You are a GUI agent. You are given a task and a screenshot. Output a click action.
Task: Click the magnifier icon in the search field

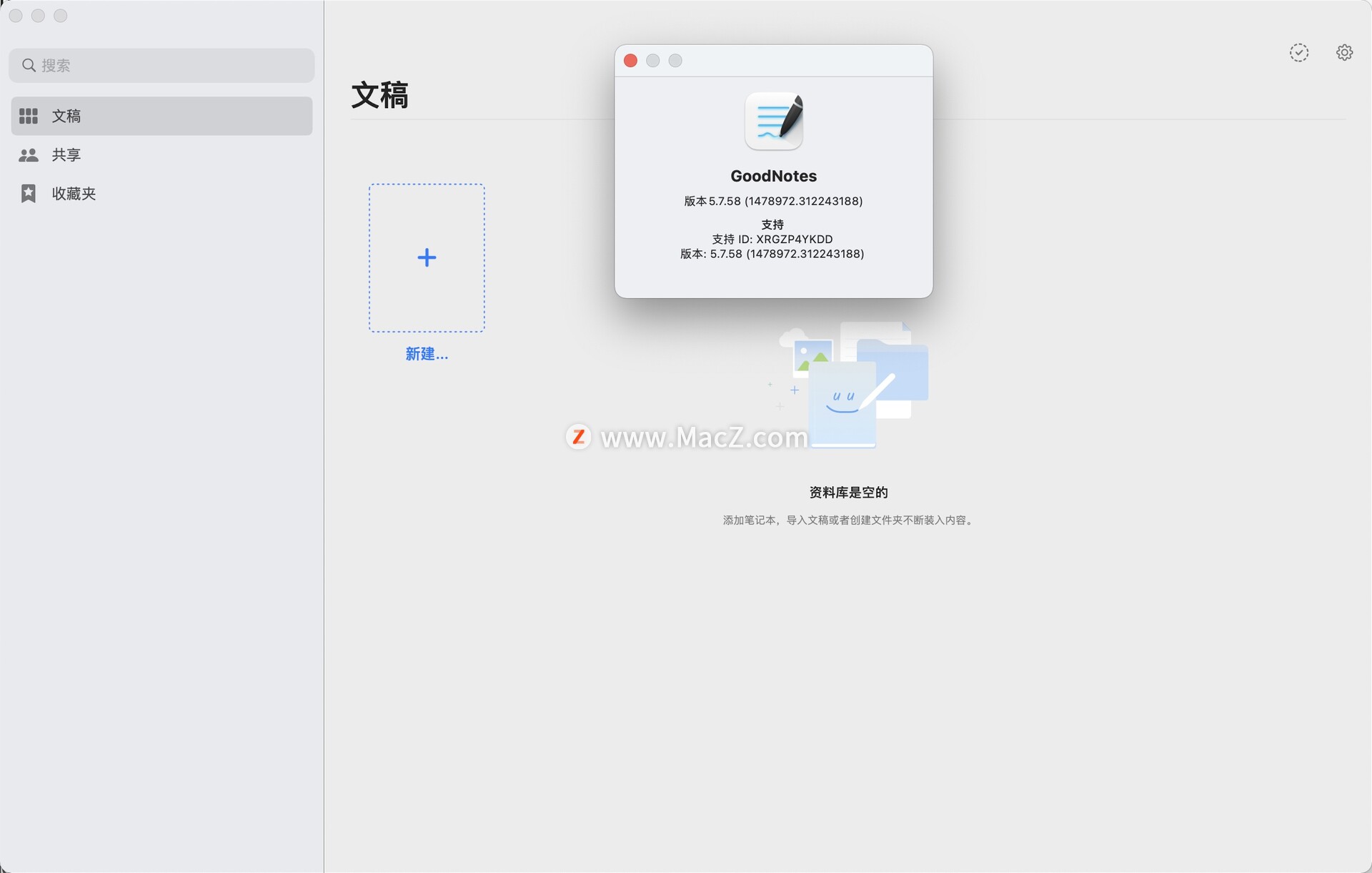(x=29, y=65)
